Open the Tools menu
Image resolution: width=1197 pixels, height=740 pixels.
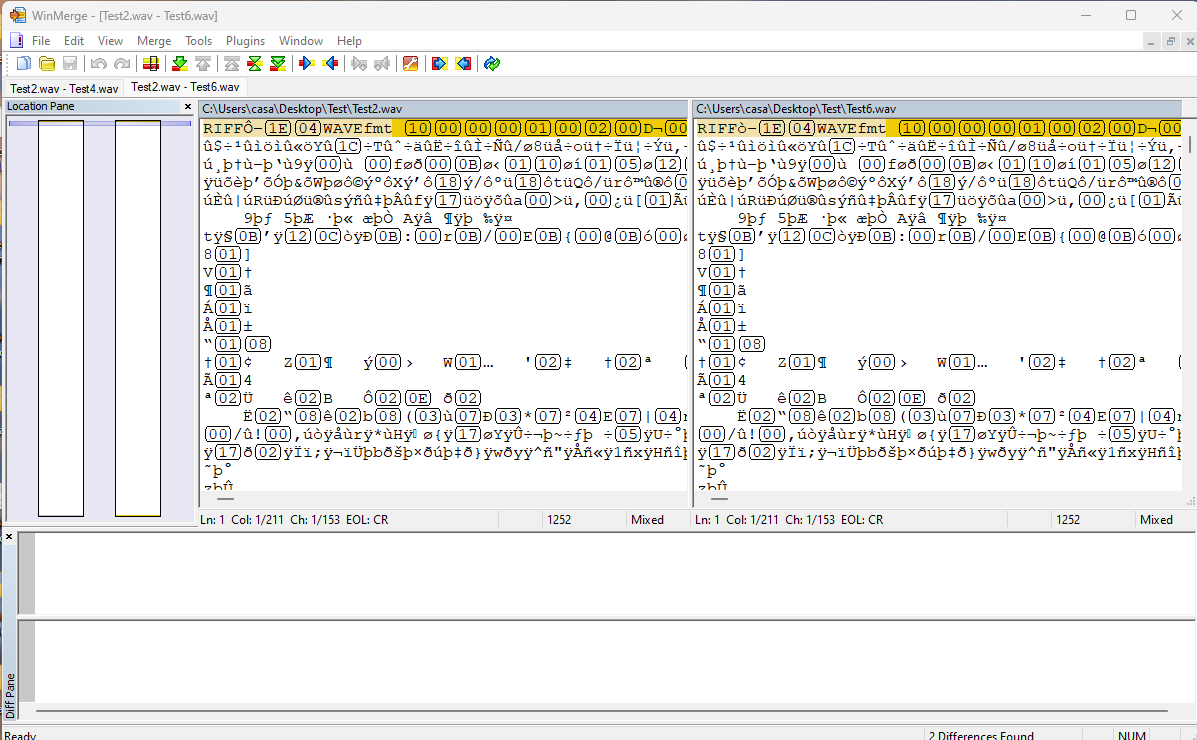point(198,40)
